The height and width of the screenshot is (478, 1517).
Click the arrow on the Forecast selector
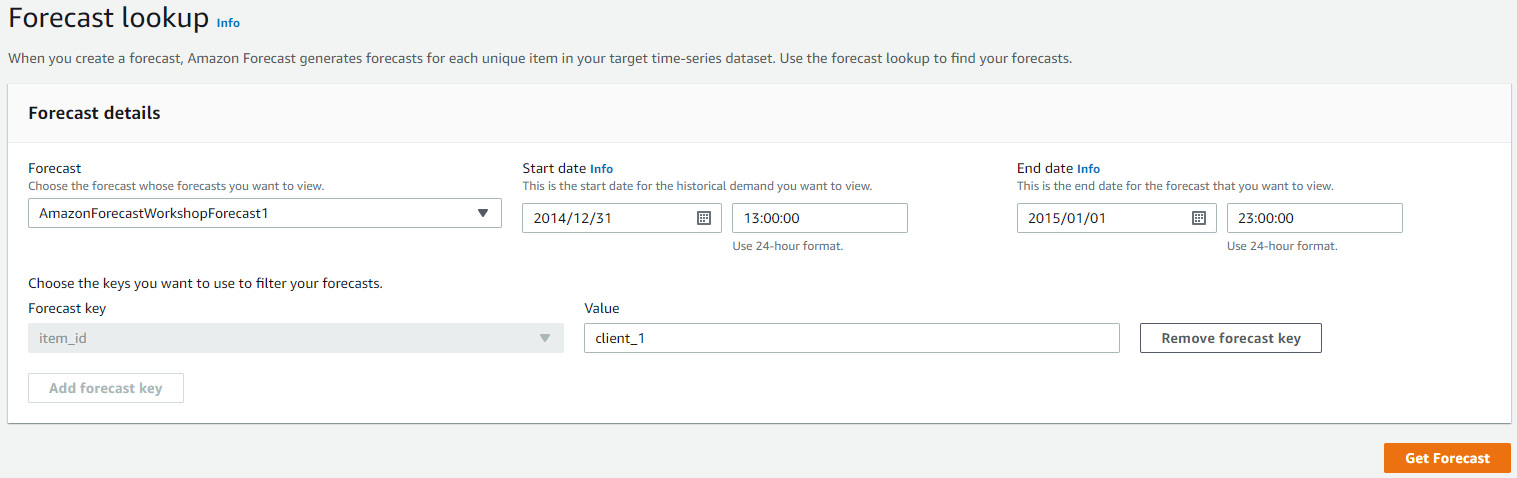[x=483, y=213]
